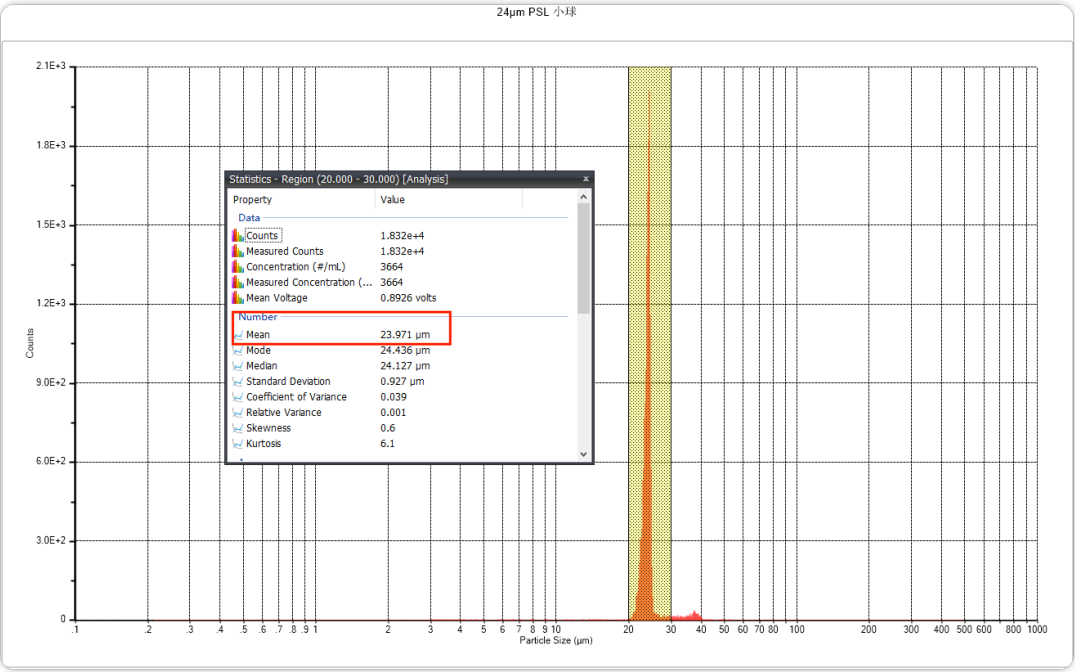
Task: Click the curve icon beside Standard Deviation
Action: click(238, 381)
